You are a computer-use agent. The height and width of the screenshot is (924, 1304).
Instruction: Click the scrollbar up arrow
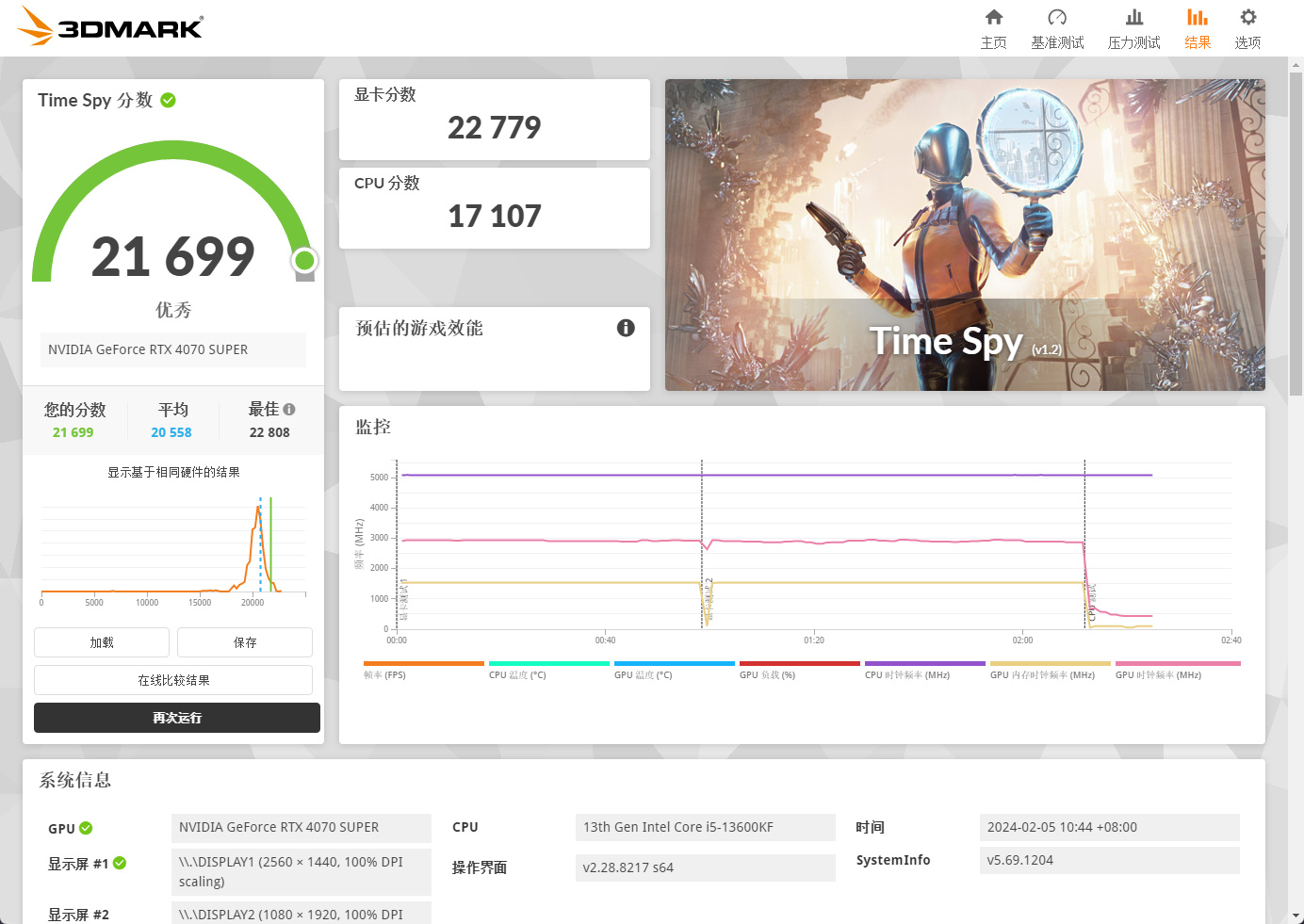1296,64
